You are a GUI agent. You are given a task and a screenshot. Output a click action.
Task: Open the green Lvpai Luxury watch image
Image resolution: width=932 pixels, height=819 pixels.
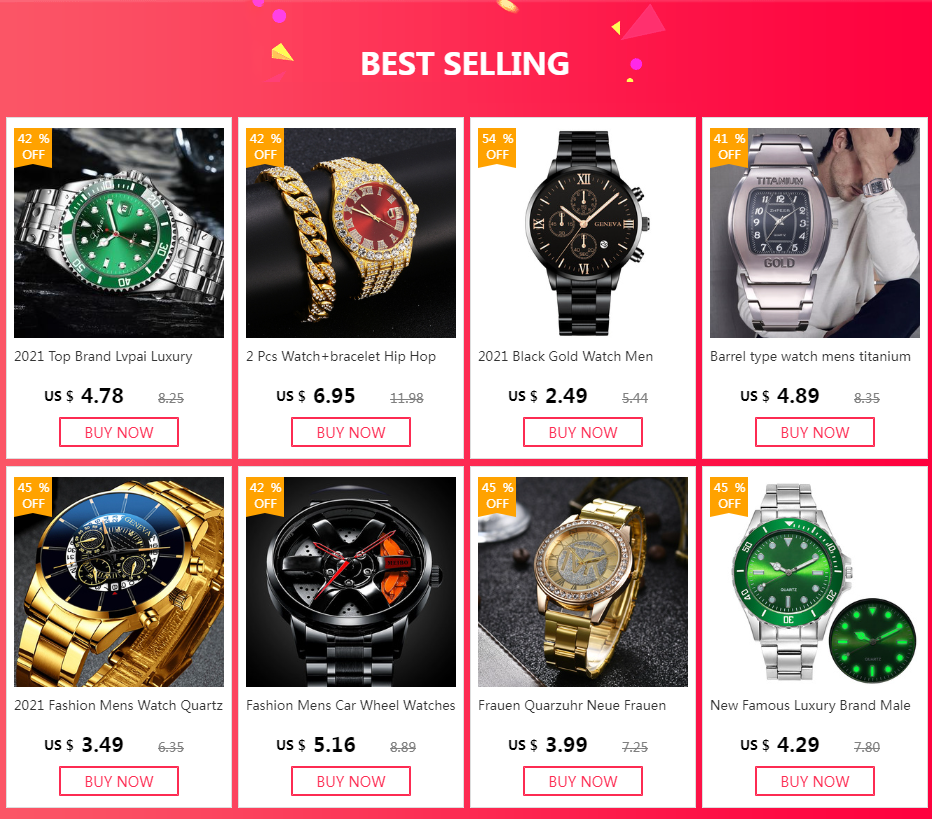tap(119, 233)
